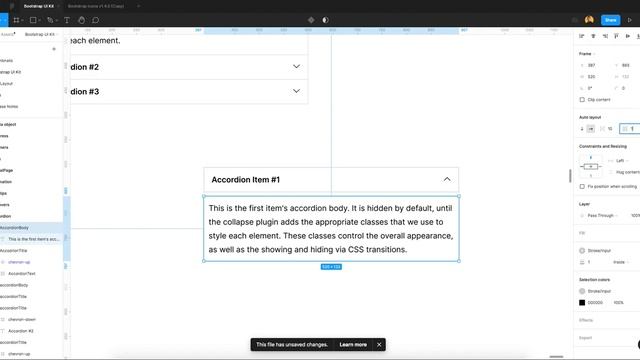The height and width of the screenshot is (360, 640).
Task: Click the Create component icon
Action: click(311, 20)
